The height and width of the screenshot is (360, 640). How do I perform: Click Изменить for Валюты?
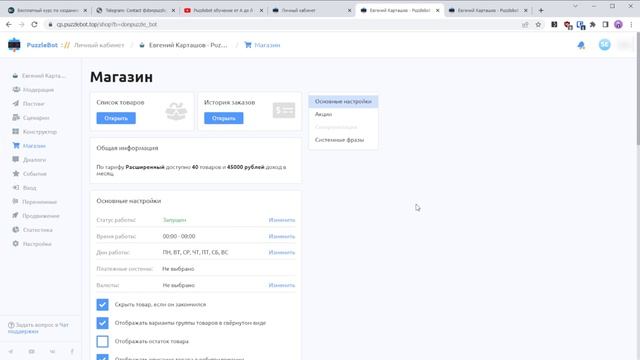[x=282, y=285]
